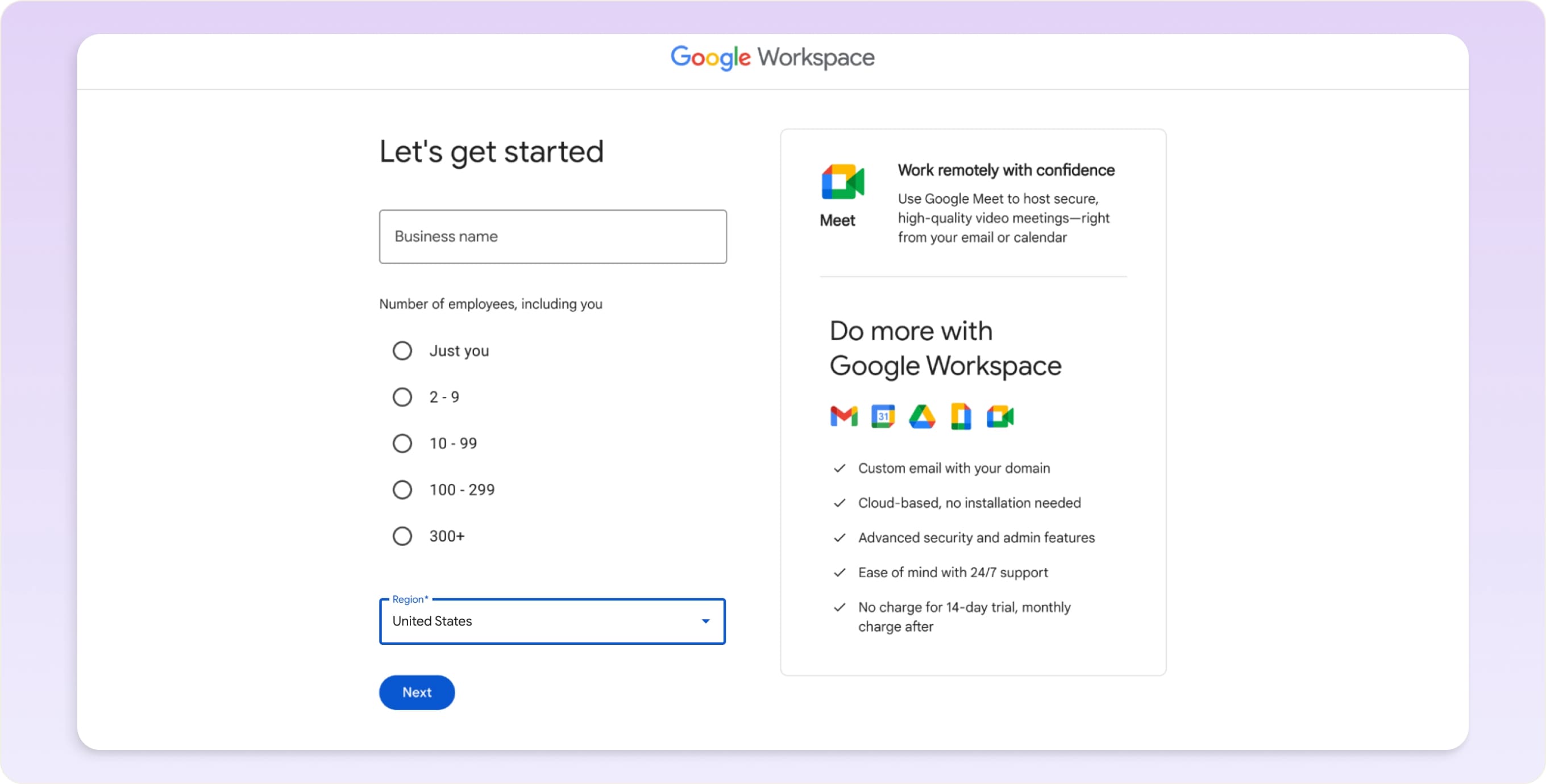
Task: Click Work remotely with confidence title
Action: [1006, 170]
